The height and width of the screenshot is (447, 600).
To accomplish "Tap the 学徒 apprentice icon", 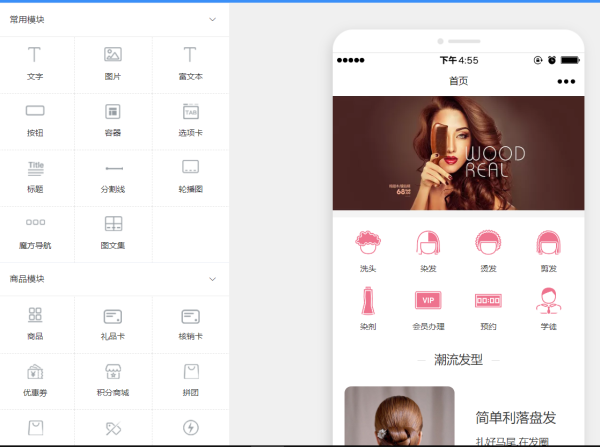I will point(549,300).
